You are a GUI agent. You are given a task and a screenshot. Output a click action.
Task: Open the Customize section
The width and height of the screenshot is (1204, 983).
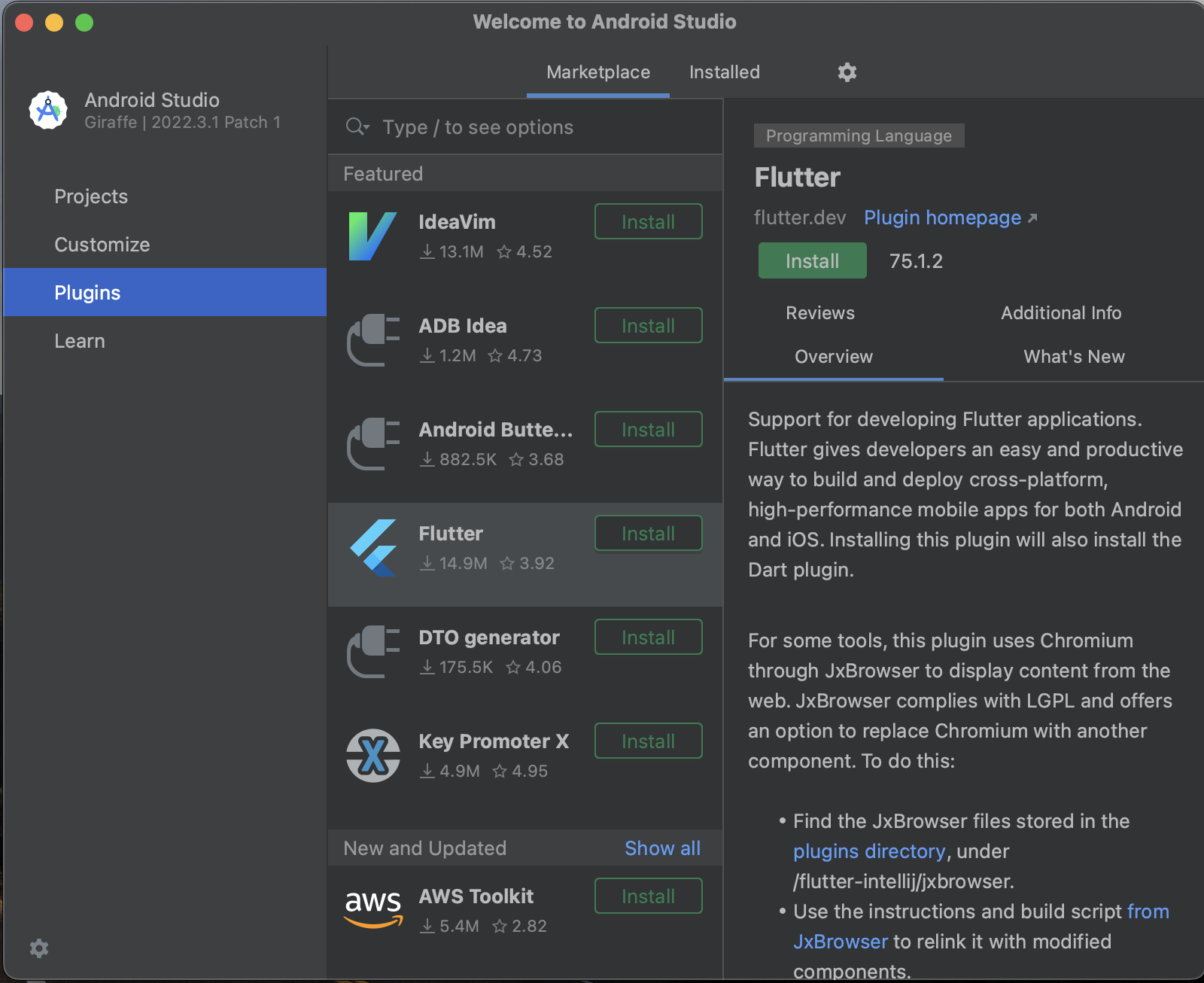pyautogui.click(x=102, y=245)
